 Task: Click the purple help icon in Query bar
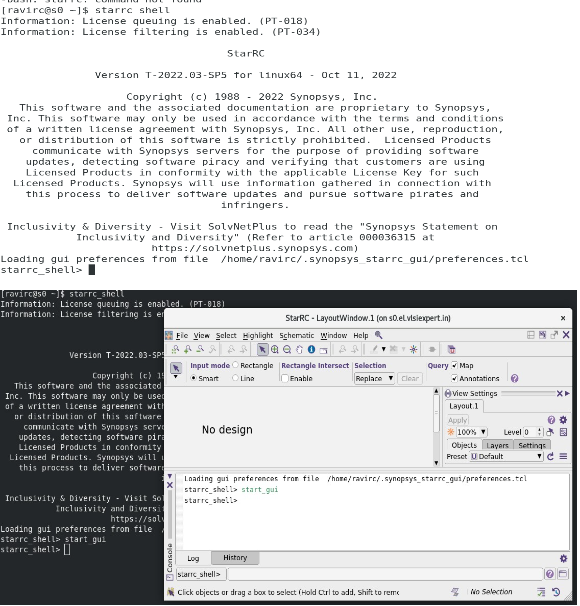(515, 379)
